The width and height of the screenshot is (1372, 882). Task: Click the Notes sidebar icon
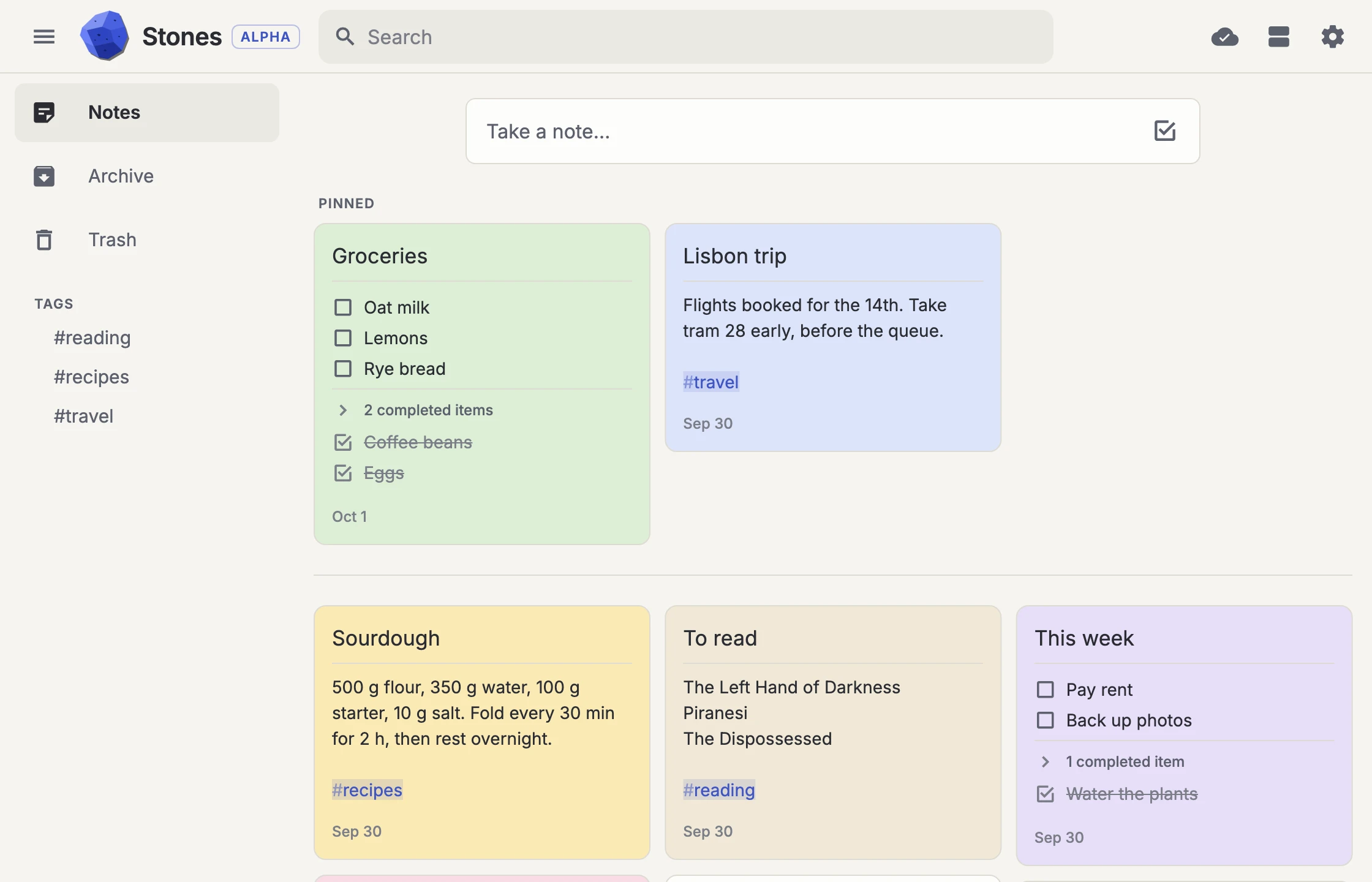44,113
